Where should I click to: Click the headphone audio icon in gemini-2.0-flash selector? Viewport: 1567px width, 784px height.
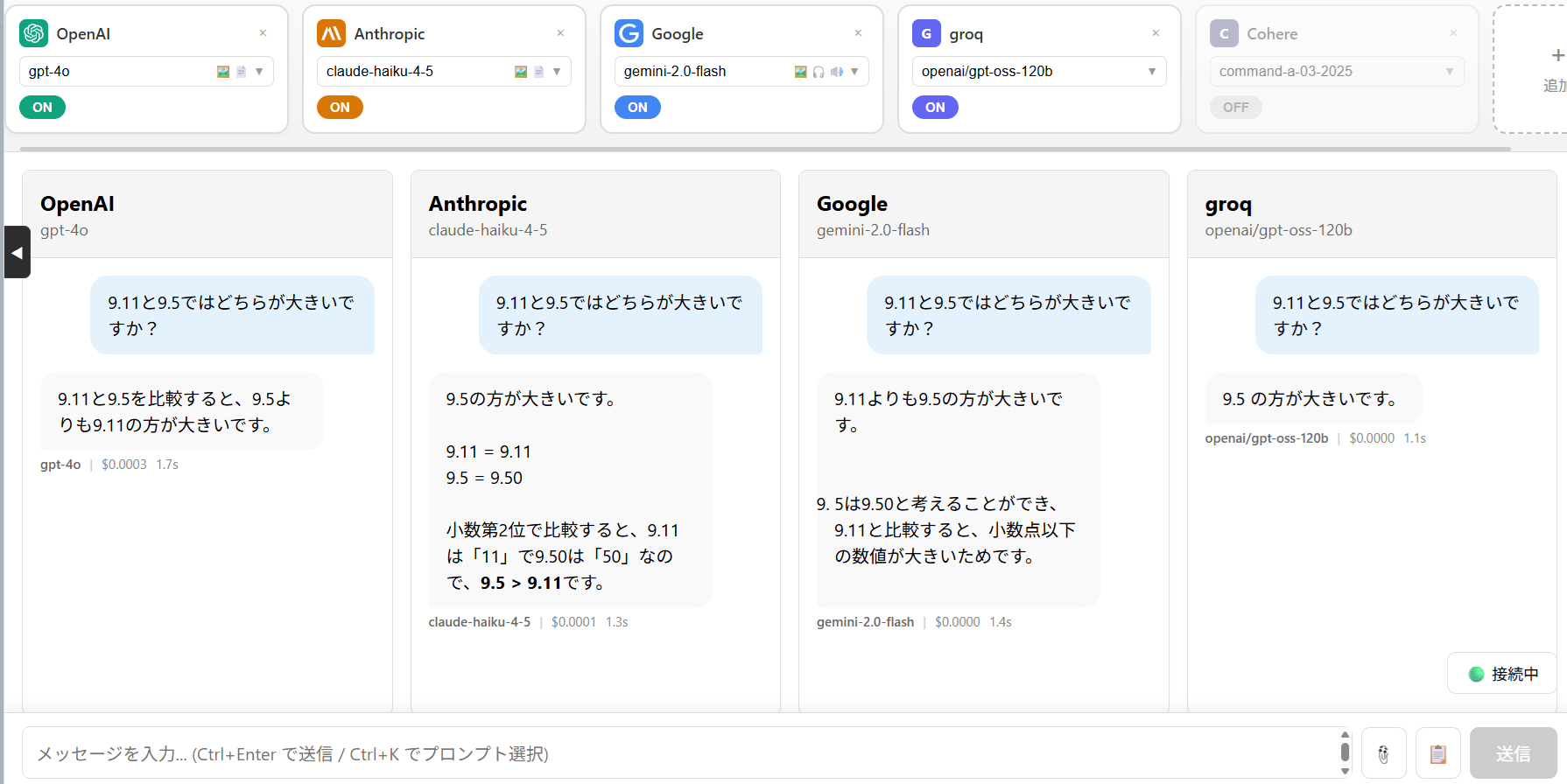(819, 72)
